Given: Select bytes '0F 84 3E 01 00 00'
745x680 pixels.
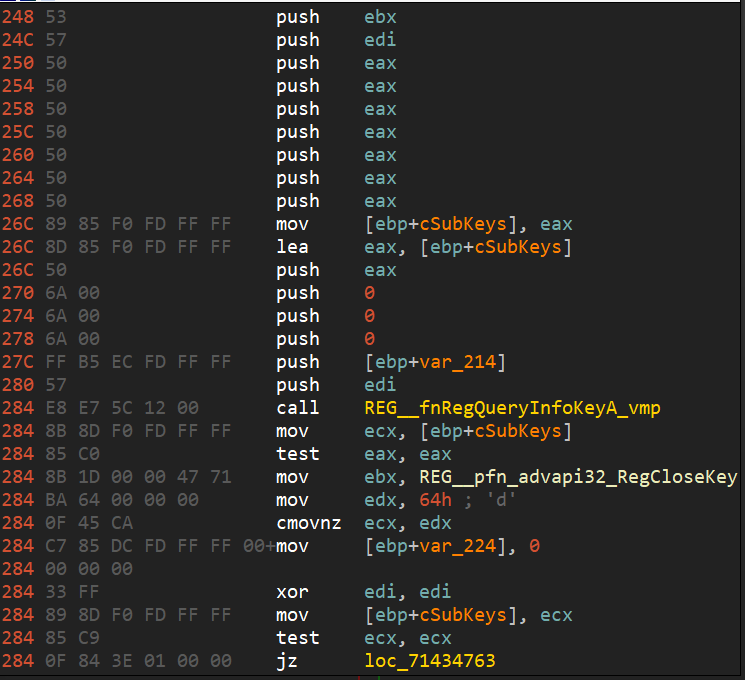Looking at the screenshot, I should (138, 661).
